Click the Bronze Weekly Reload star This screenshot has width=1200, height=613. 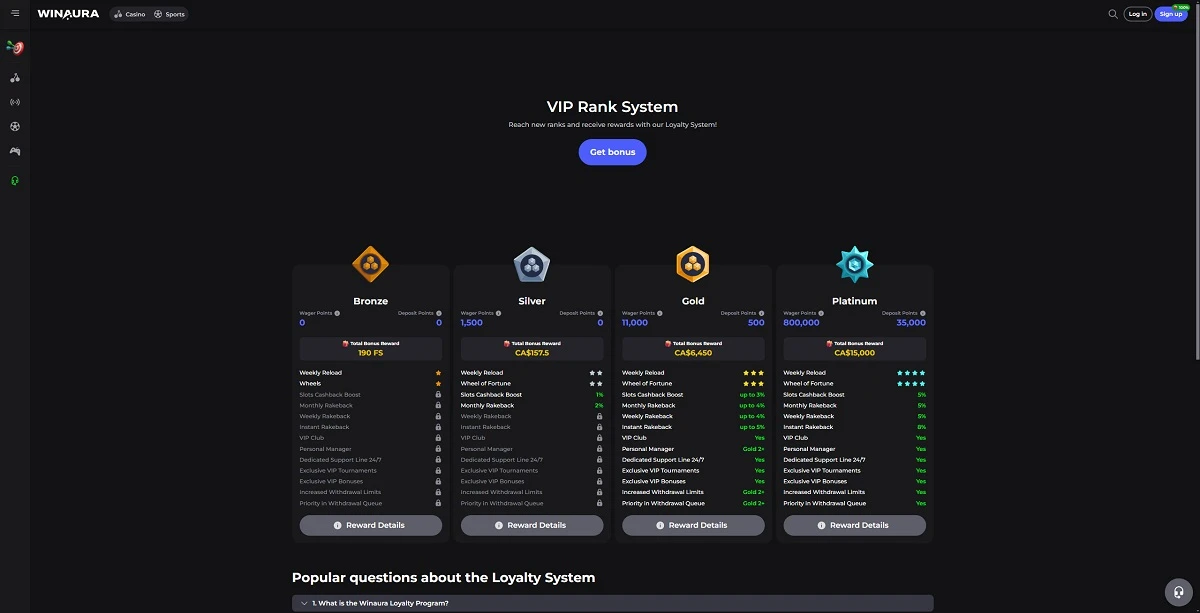point(438,373)
